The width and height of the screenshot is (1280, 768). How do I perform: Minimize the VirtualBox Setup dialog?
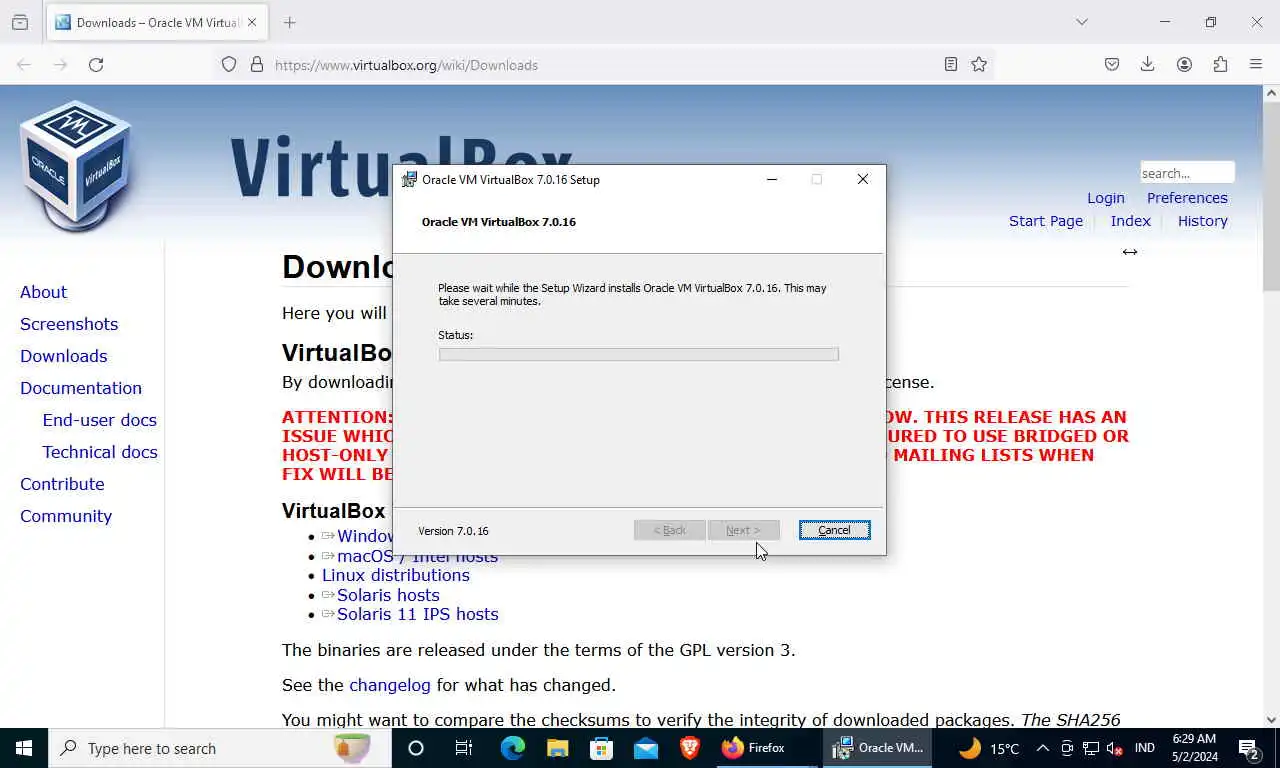pos(771,180)
